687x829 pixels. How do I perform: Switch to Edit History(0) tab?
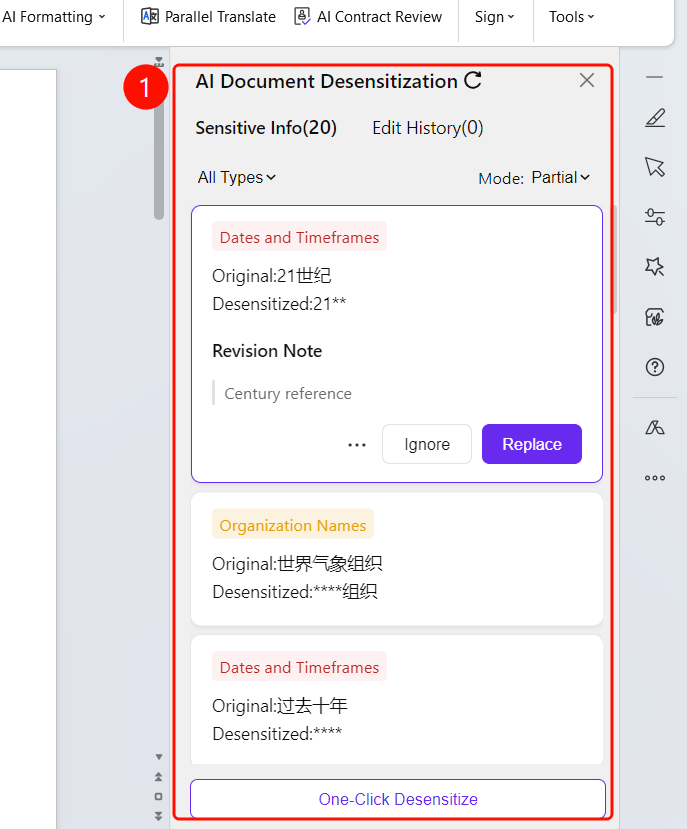(x=428, y=128)
